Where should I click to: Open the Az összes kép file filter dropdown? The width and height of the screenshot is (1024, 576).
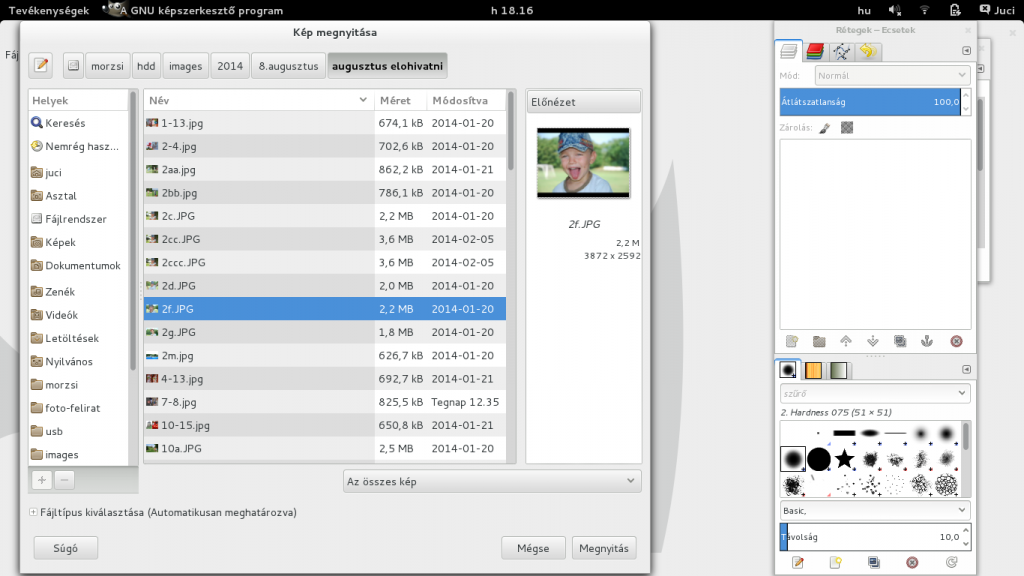491,481
